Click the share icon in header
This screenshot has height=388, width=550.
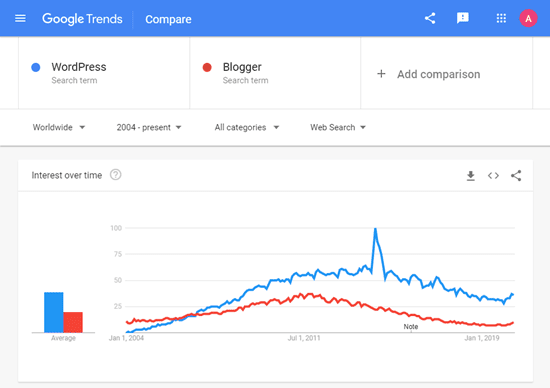(430, 18)
